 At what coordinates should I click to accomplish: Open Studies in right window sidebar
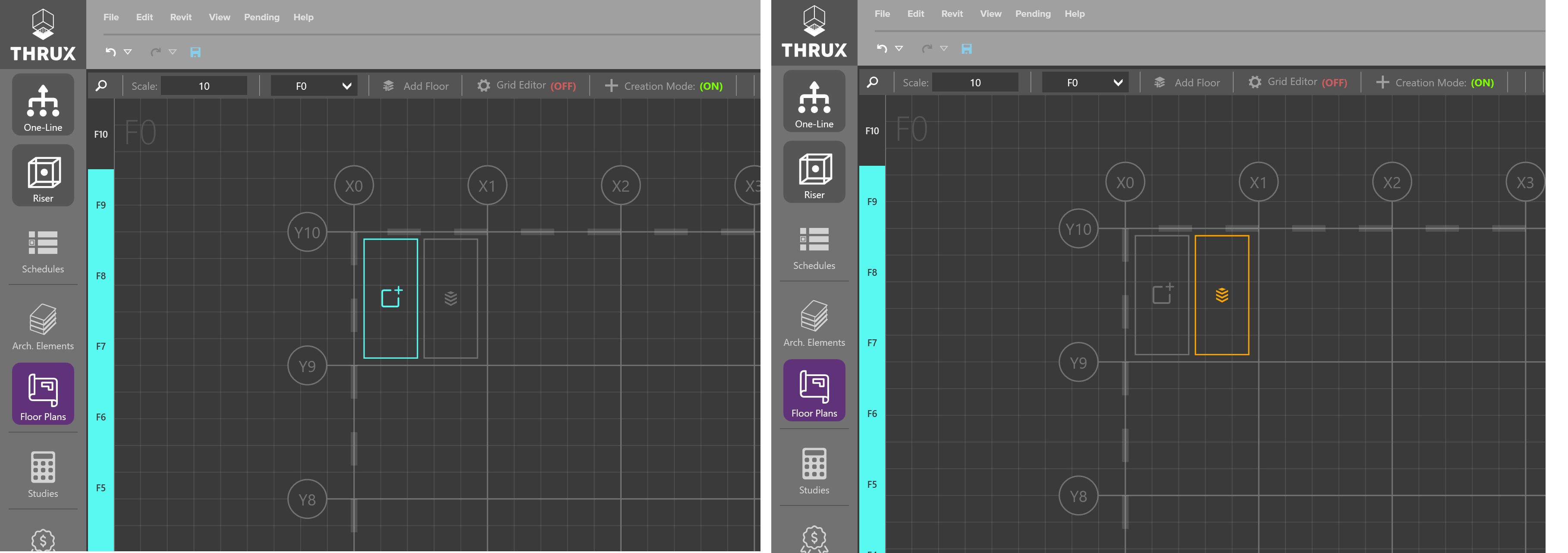pos(814,471)
